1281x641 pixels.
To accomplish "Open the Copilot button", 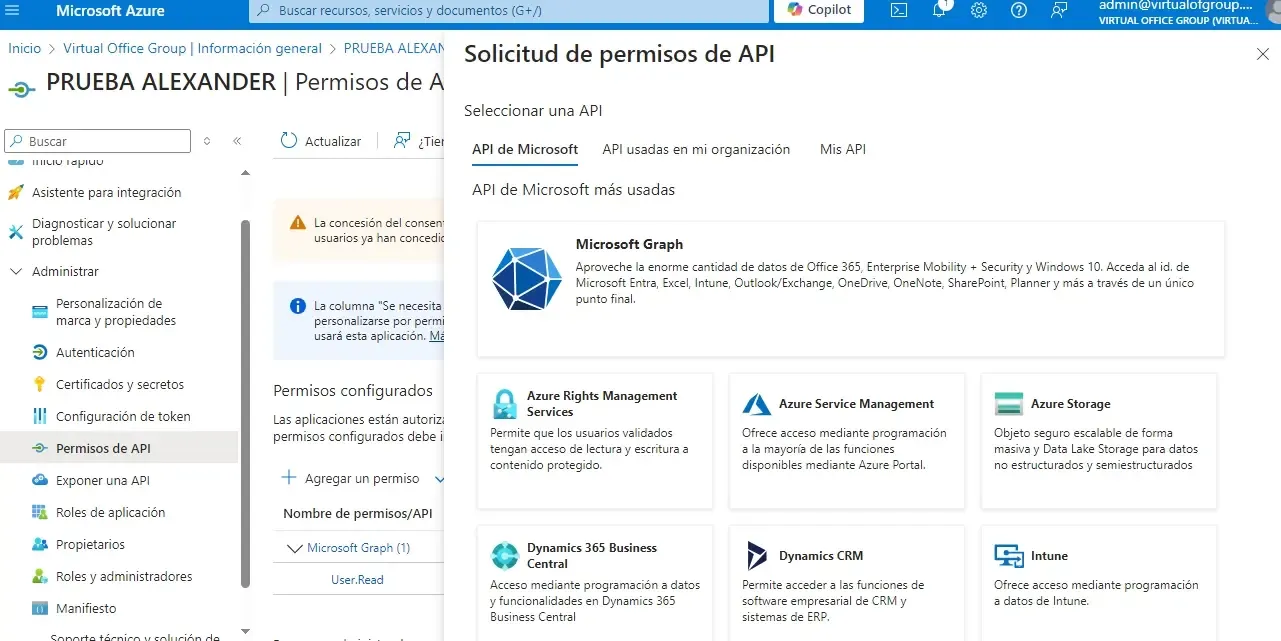I will tap(820, 10).
